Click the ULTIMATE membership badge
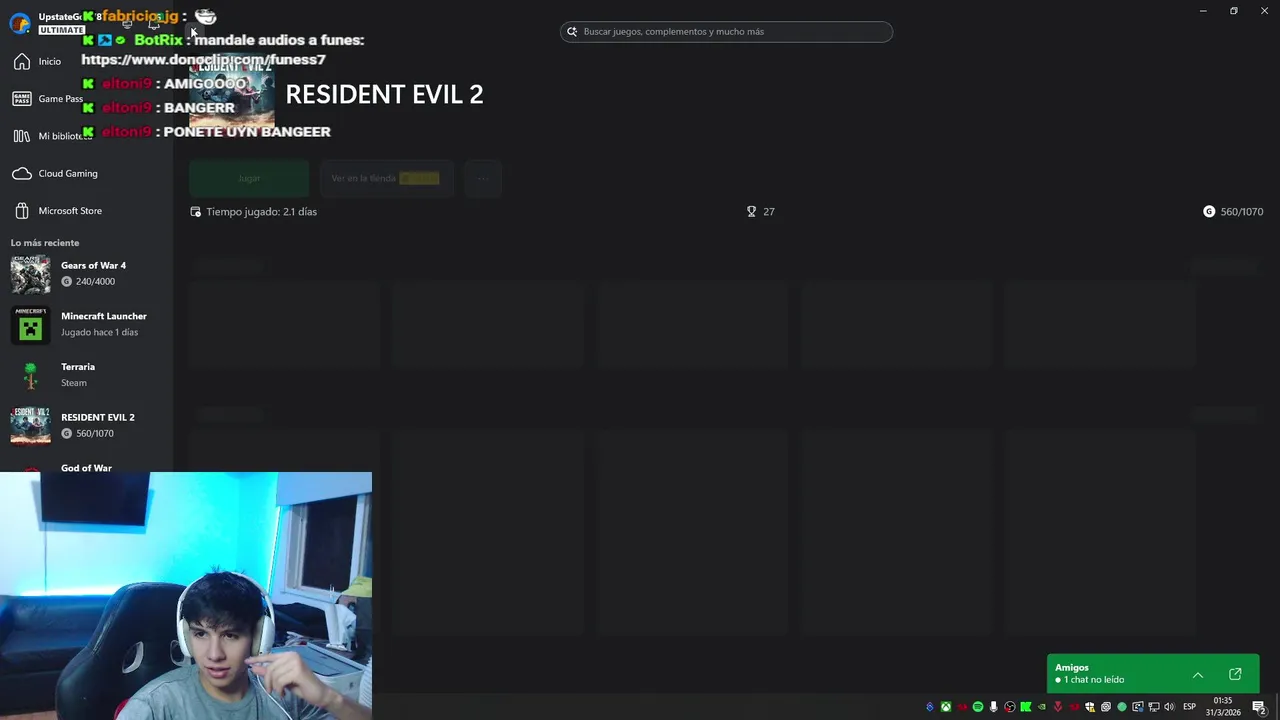The height and width of the screenshot is (720, 1280). coord(61,30)
